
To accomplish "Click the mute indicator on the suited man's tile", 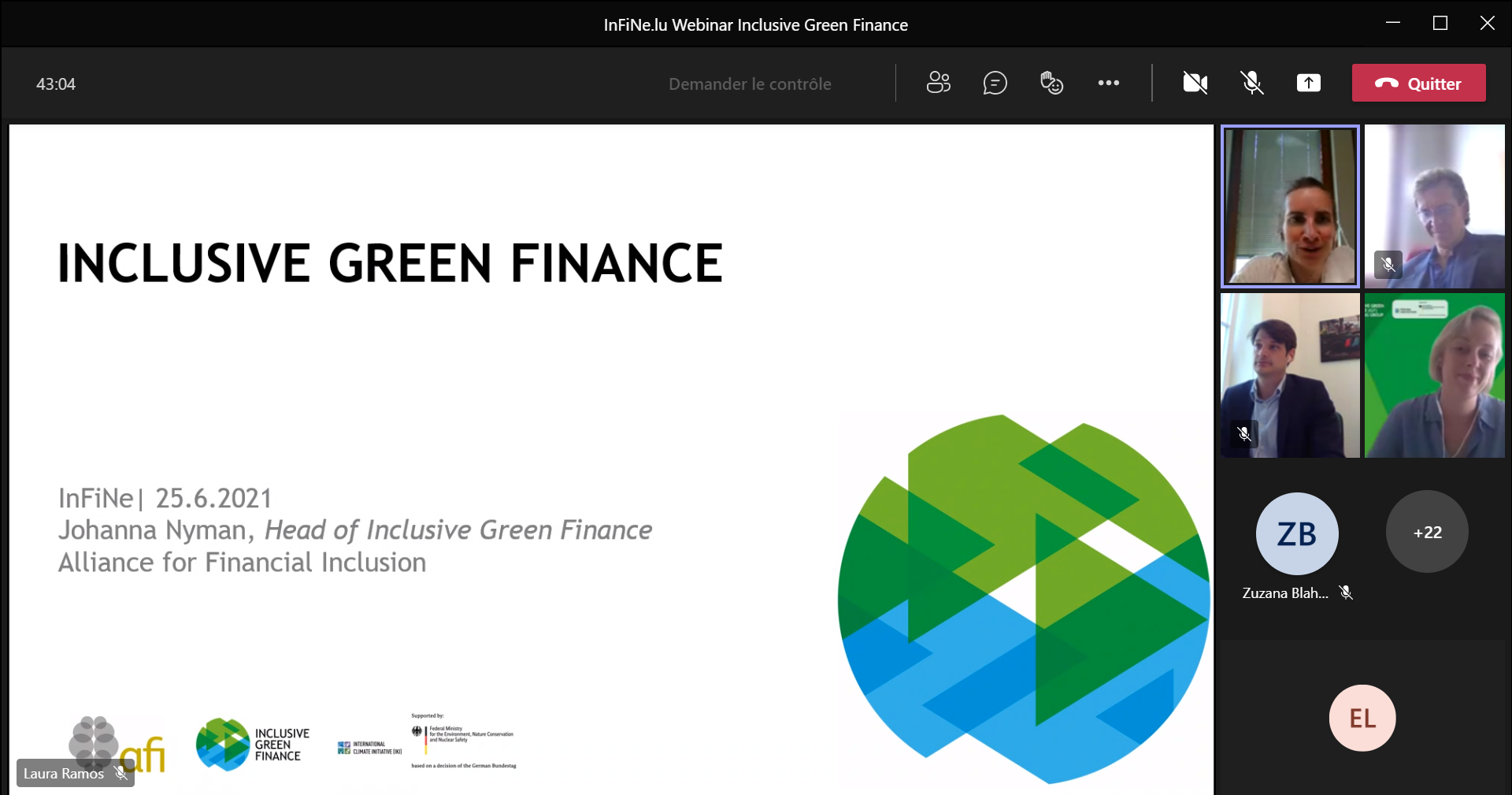I will [x=1243, y=434].
